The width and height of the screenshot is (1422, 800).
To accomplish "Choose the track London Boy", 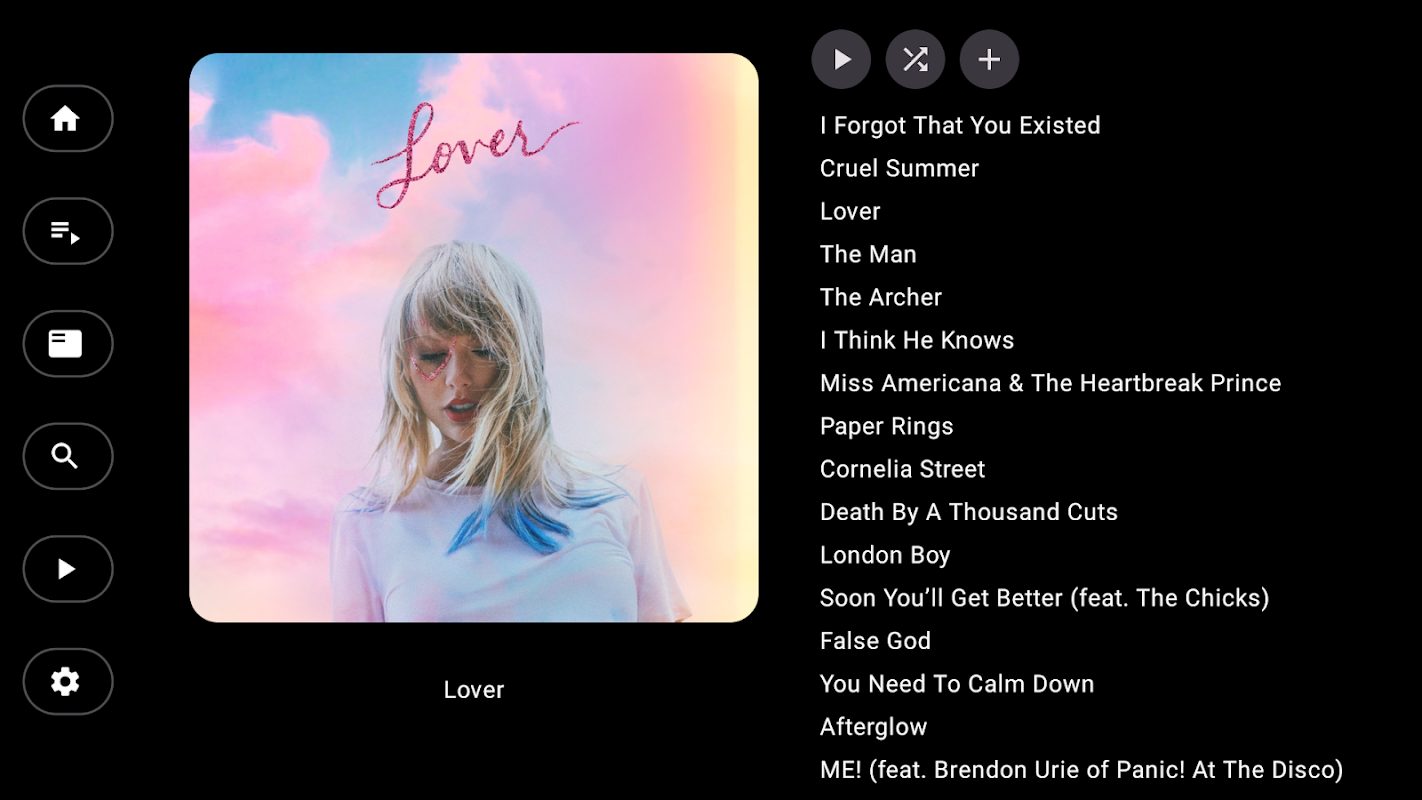I will [885, 555].
